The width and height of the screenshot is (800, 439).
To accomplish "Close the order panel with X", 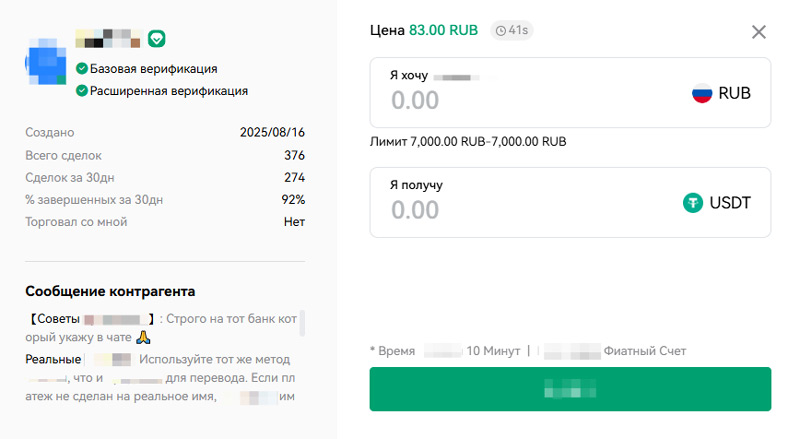I will coord(759,32).
